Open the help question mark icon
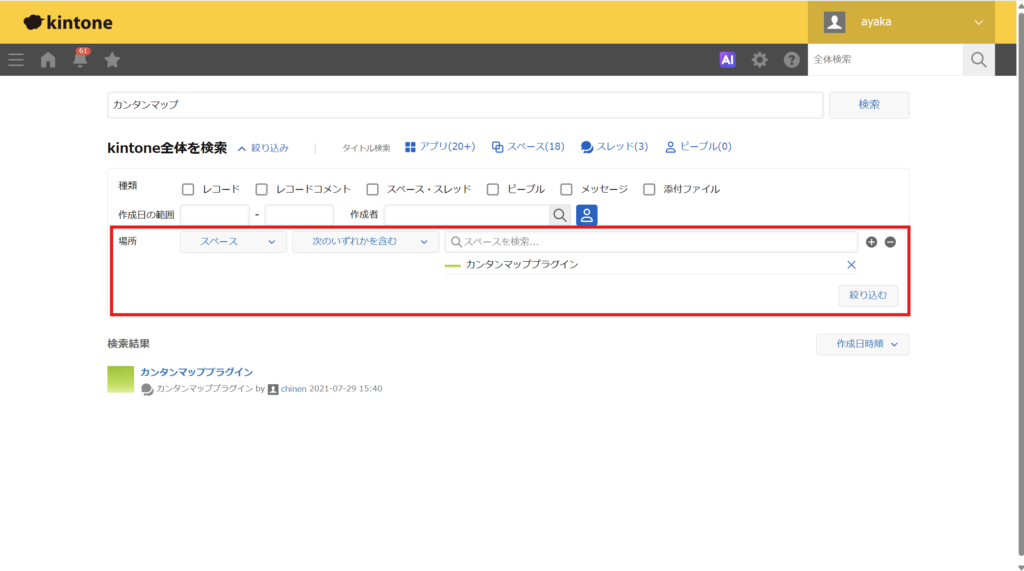The width and height of the screenshot is (1024, 571). pyautogui.click(x=792, y=60)
